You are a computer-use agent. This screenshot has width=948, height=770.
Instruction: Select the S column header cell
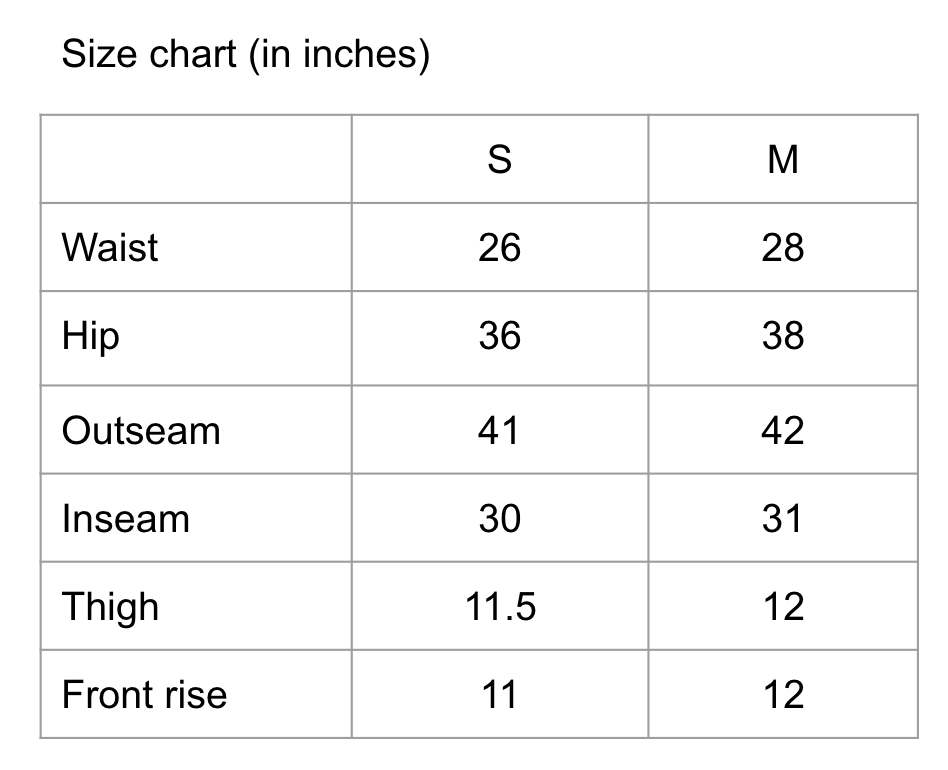tap(499, 159)
